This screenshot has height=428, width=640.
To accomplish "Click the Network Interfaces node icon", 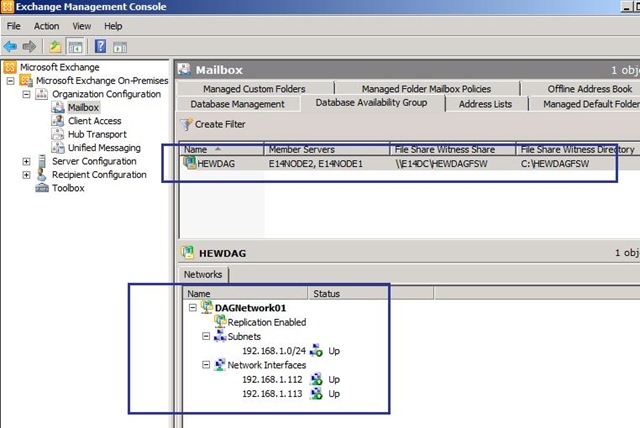I will [220, 364].
